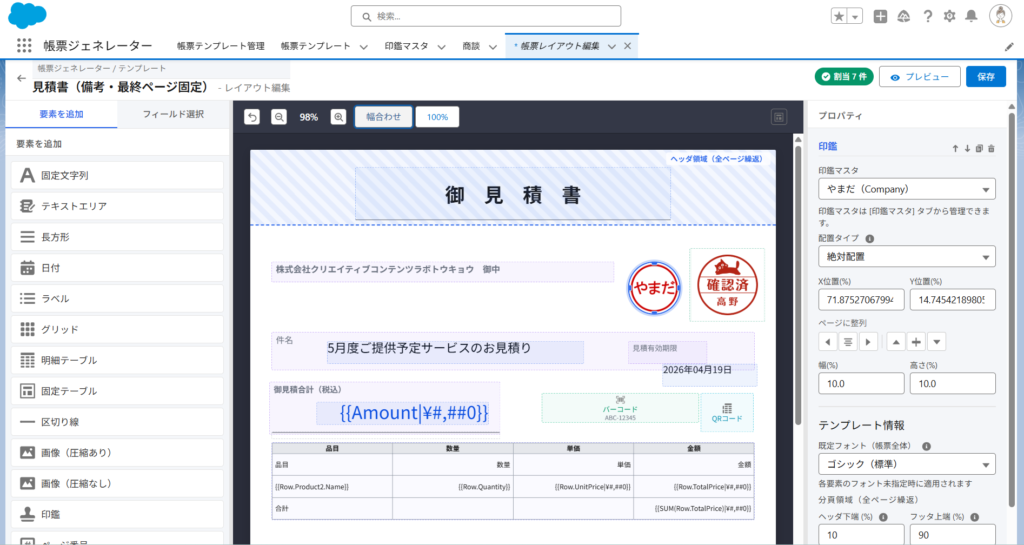Zoom in the layout canvas
The image size is (1024, 545).
[338, 117]
